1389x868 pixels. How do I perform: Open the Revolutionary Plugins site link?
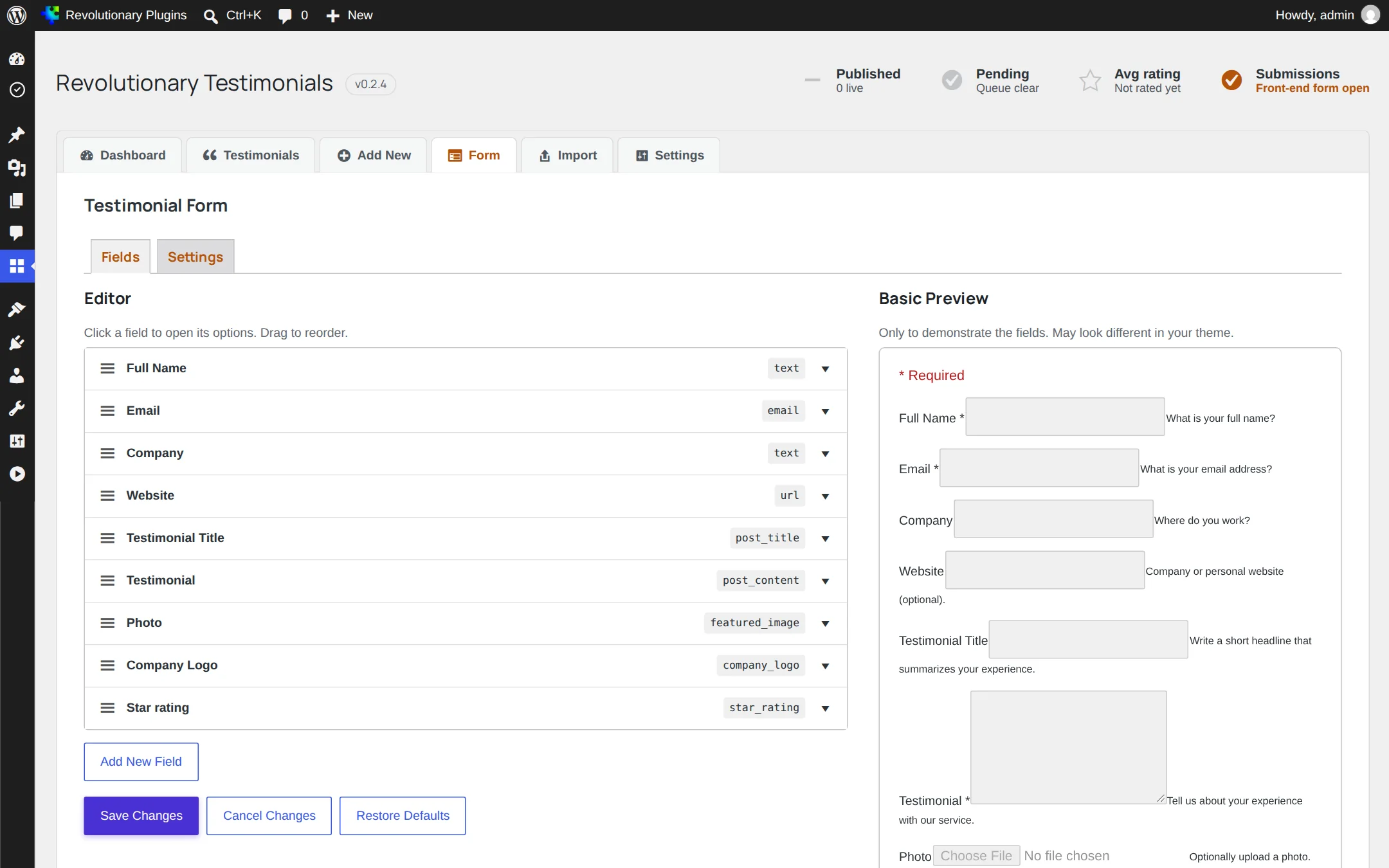point(114,15)
